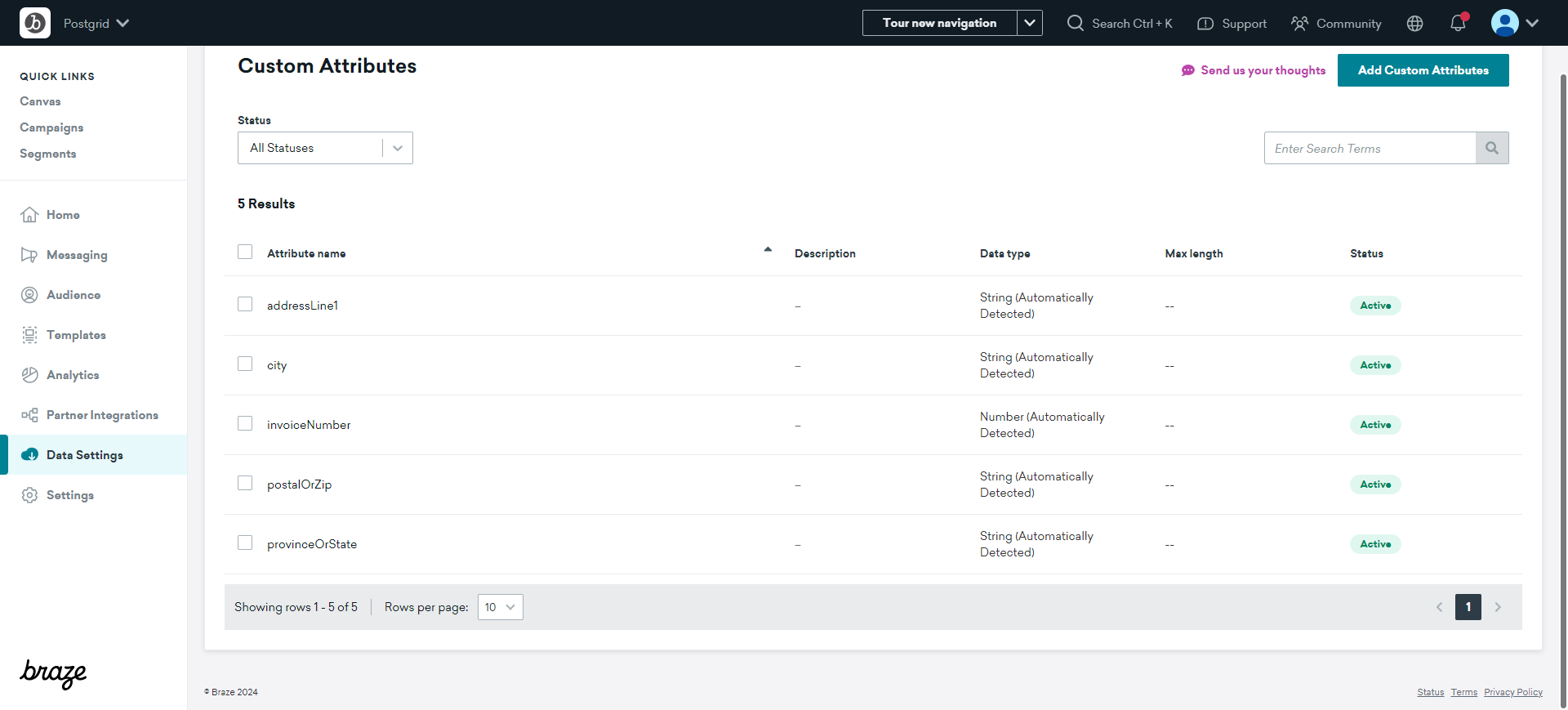Open the All Statuses dropdown
1568x710 pixels.
click(x=325, y=148)
